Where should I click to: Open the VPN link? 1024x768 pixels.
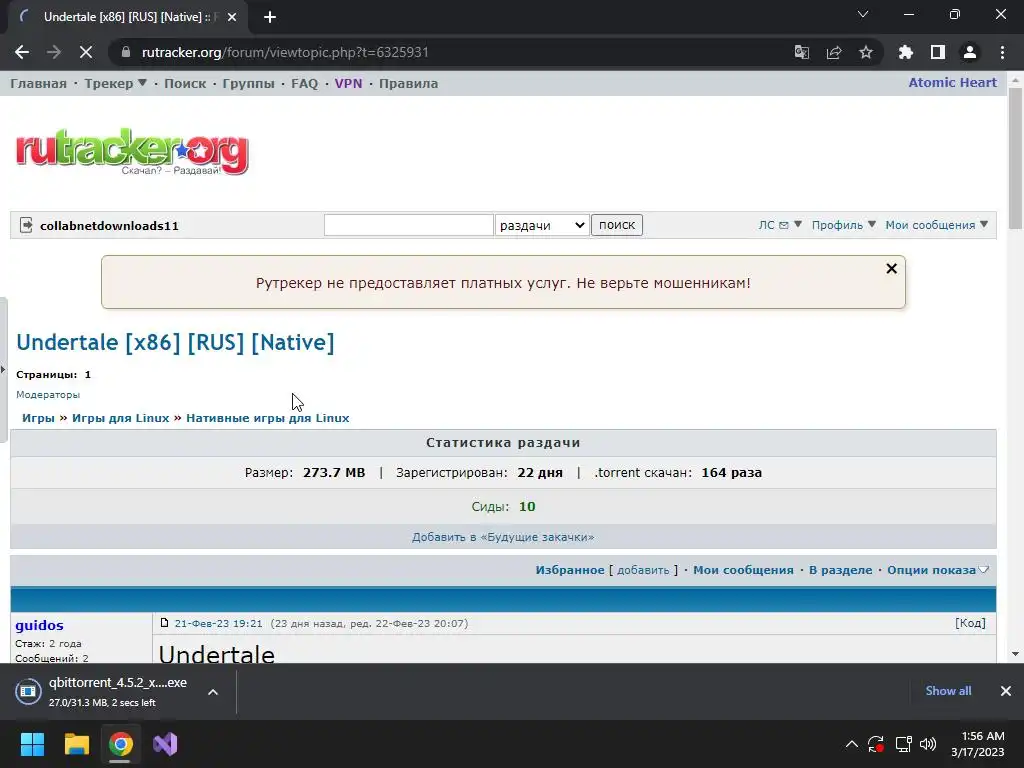[x=348, y=84]
